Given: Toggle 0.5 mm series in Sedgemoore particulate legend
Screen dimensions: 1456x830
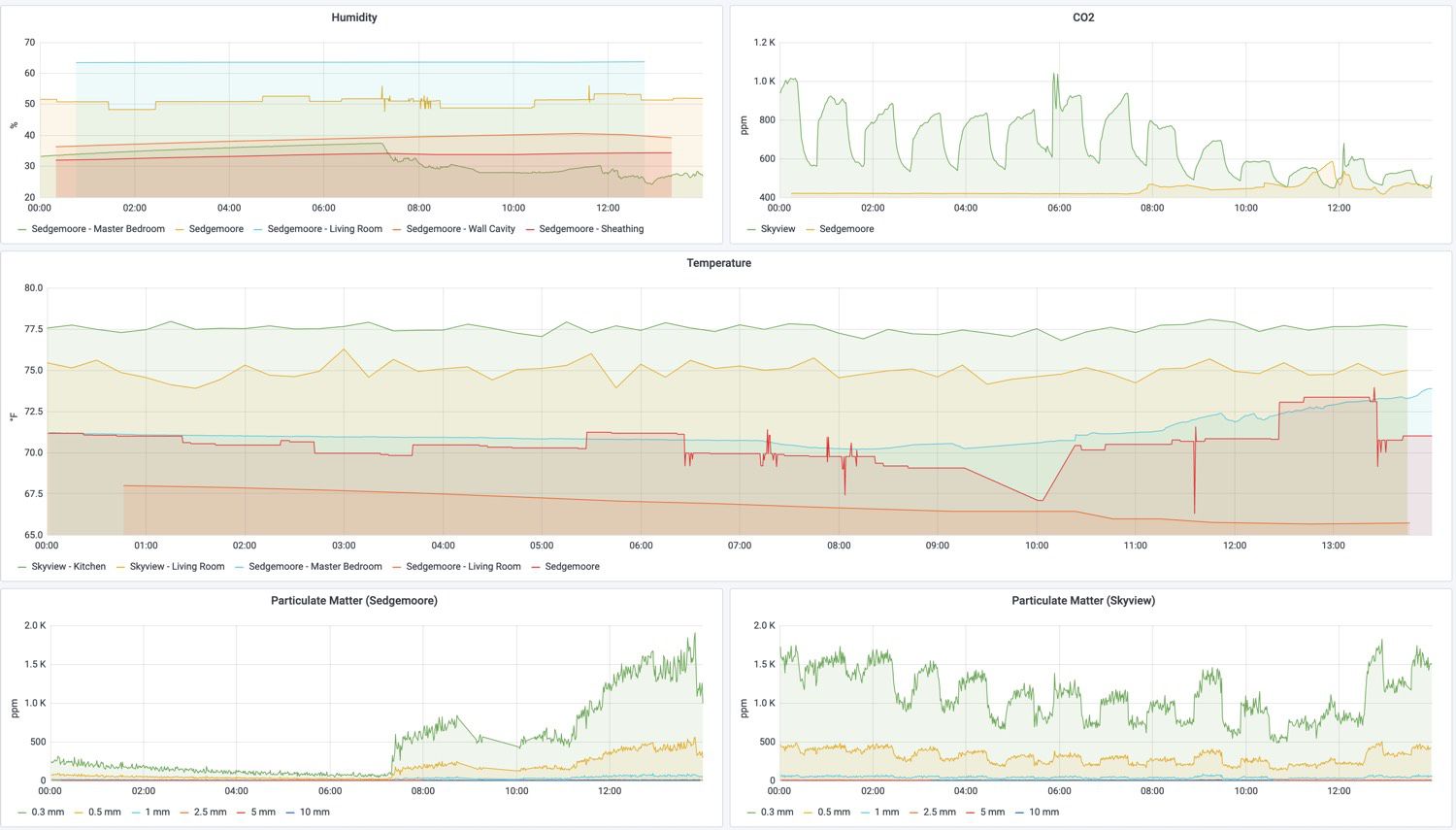Looking at the screenshot, I should click(105, 813).
